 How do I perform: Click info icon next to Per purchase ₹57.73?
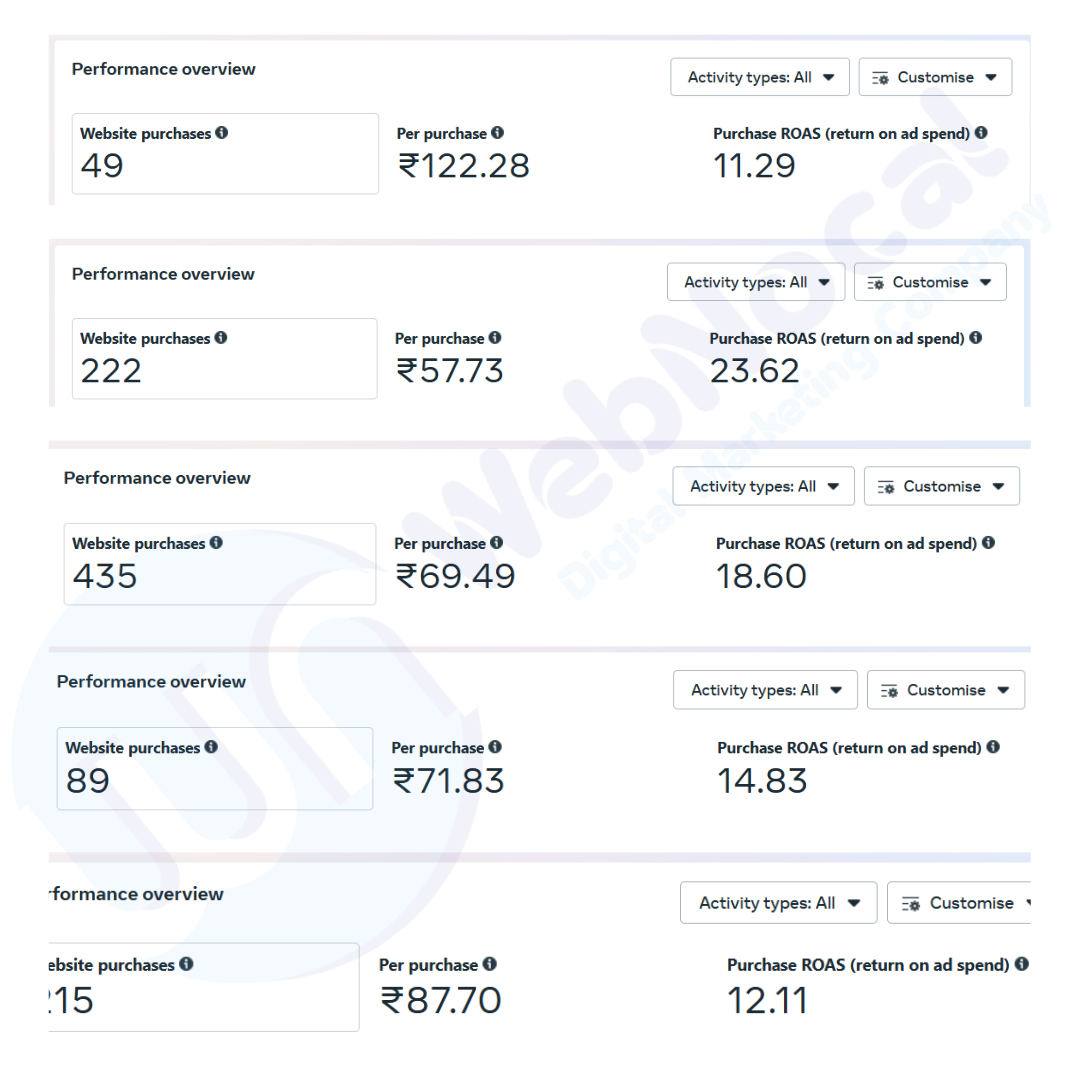495,338
